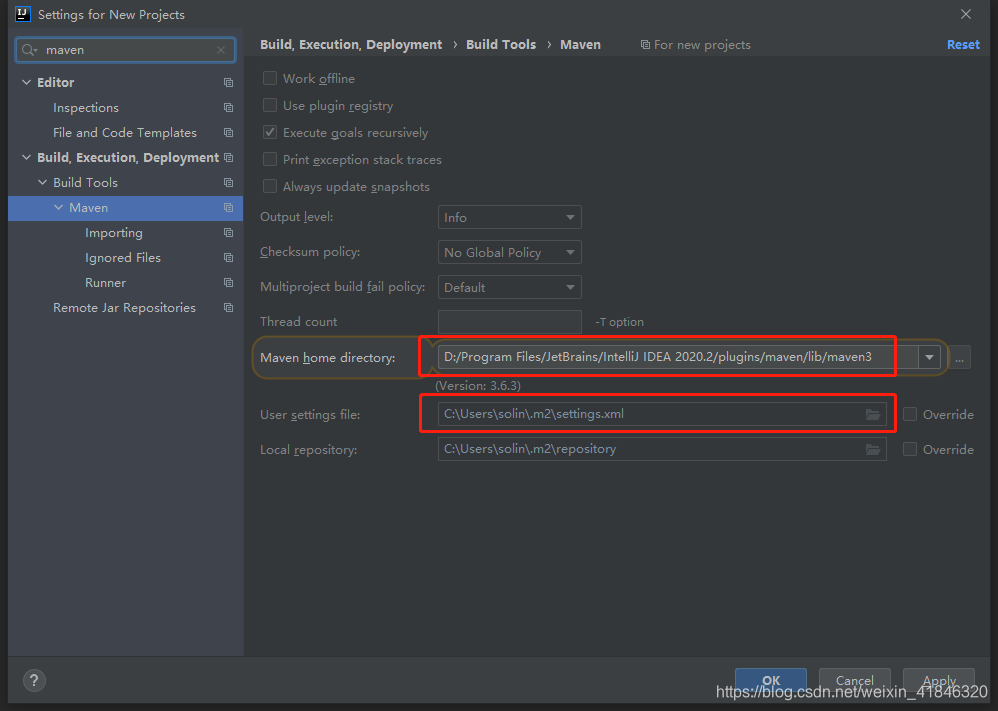This screenshot has height=711, width=998.
Task: Click Build, Execution, Deployment breadcrumb
Action: pos(351,45)
